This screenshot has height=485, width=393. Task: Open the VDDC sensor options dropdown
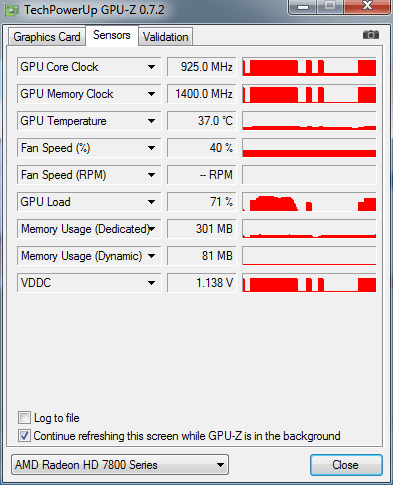151,283
